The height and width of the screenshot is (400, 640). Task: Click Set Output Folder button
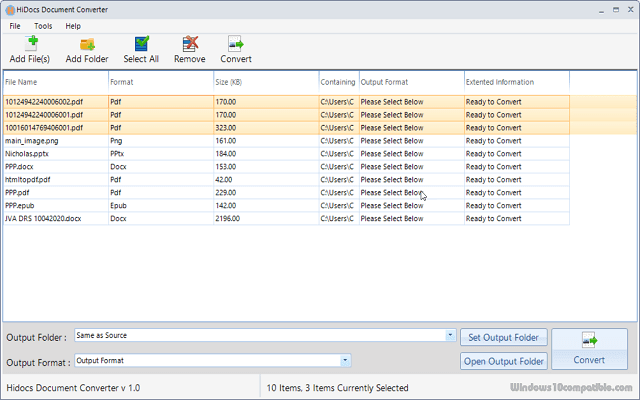coord(503,337)
